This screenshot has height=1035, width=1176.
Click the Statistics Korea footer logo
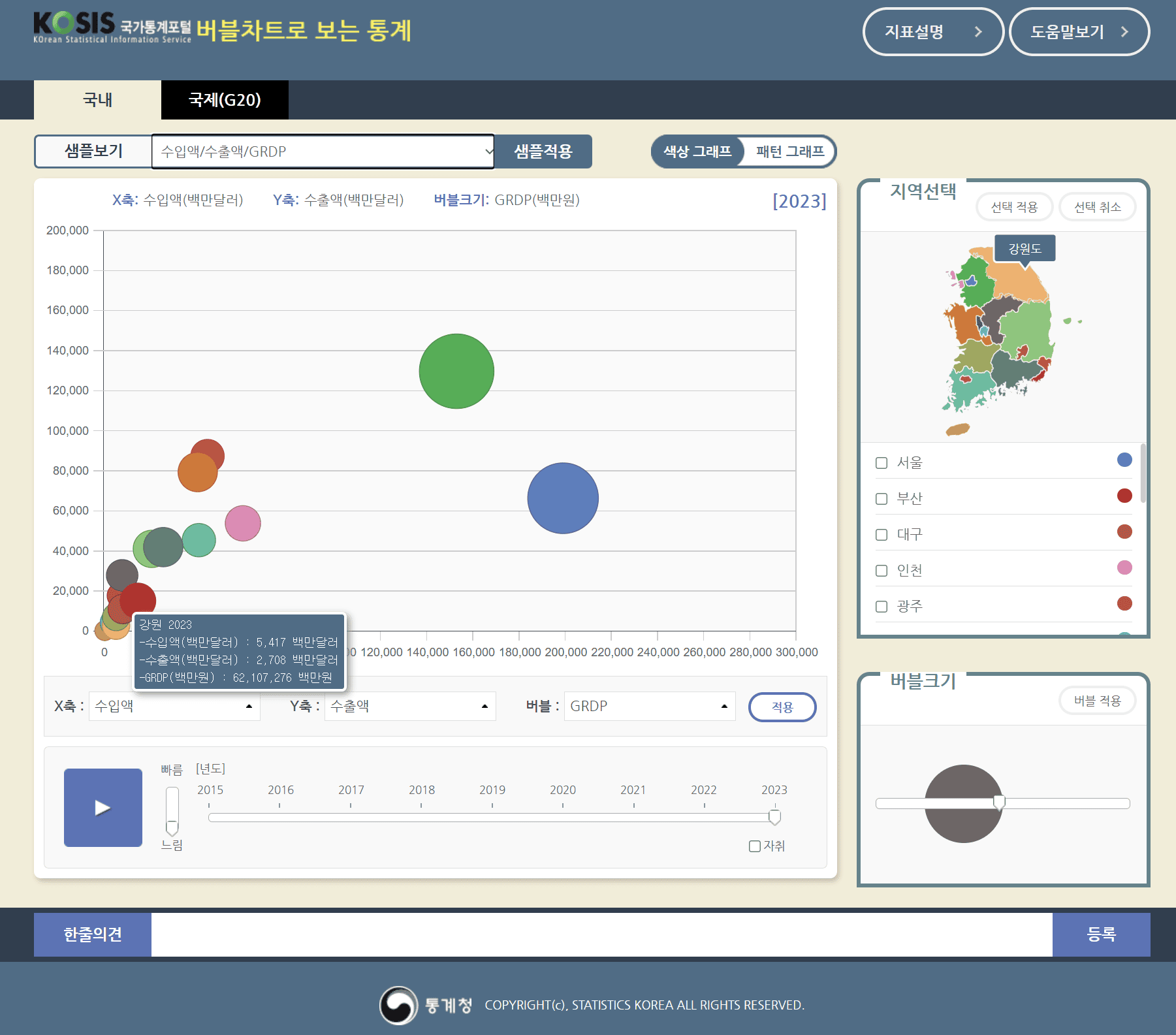(399, 1005)
